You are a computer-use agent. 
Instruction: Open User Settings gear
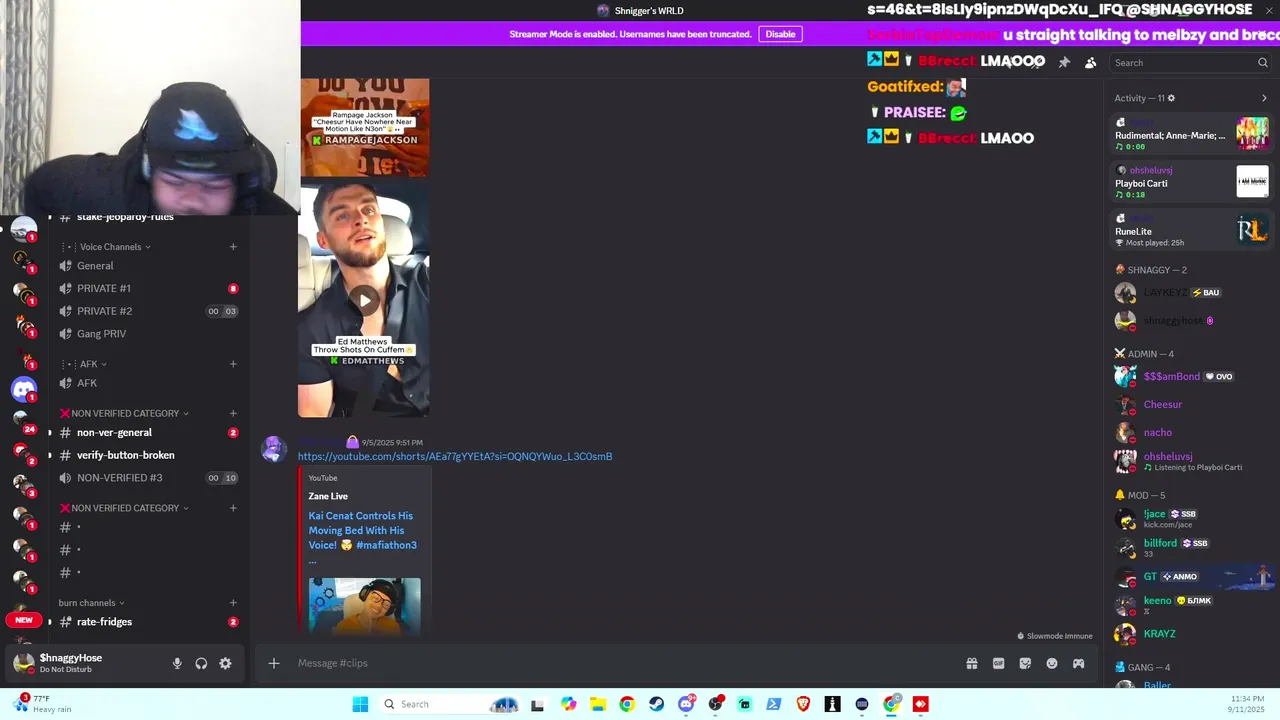click(x=225, y=663)
